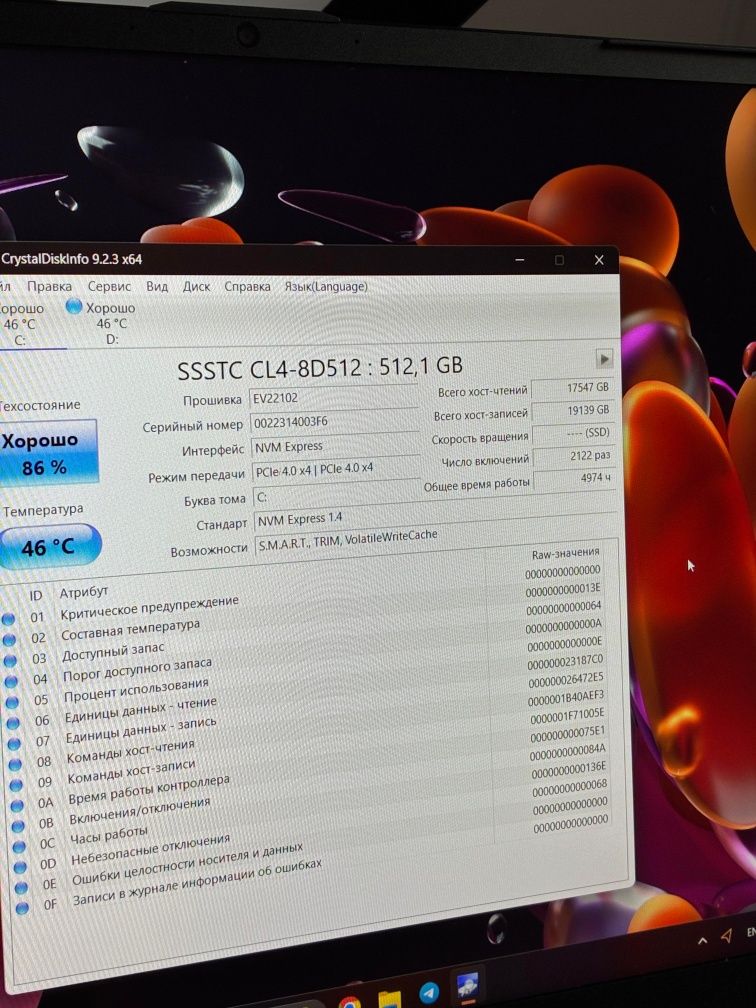This screenshot has height=1008, width=756.
Task: Click status circle of row 0C Часы работы
Action: (x=19, y=846)
